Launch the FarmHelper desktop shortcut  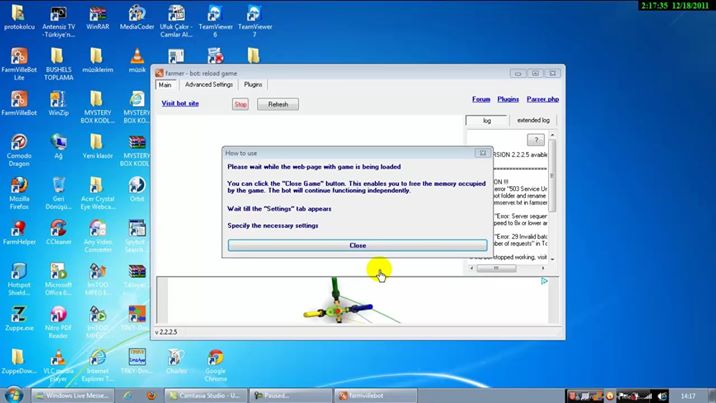[x=19, y=233]
